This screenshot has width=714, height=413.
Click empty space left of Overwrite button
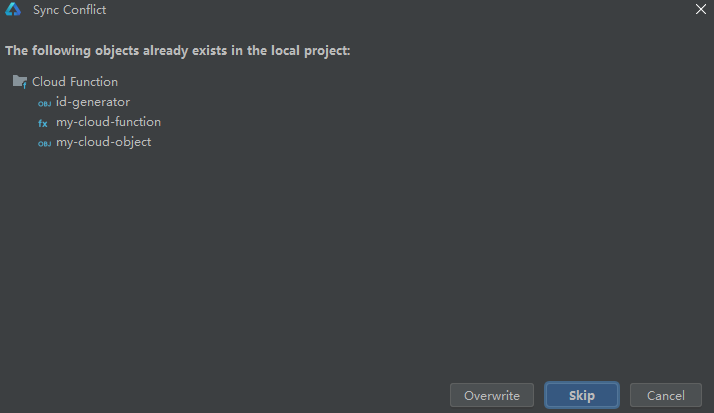(x=250, y=395)
